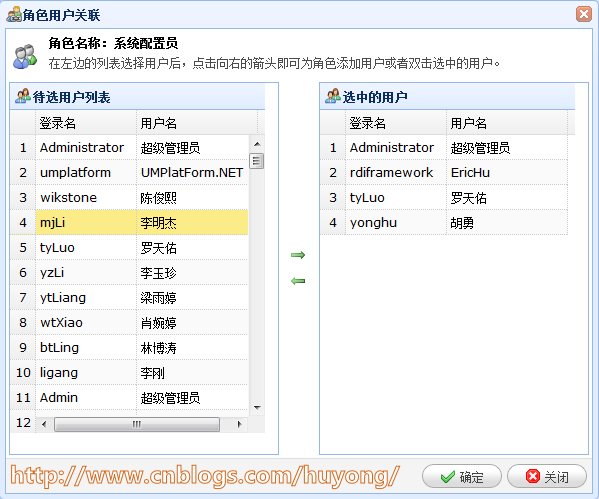Select the umplatform row

point(130,172)
